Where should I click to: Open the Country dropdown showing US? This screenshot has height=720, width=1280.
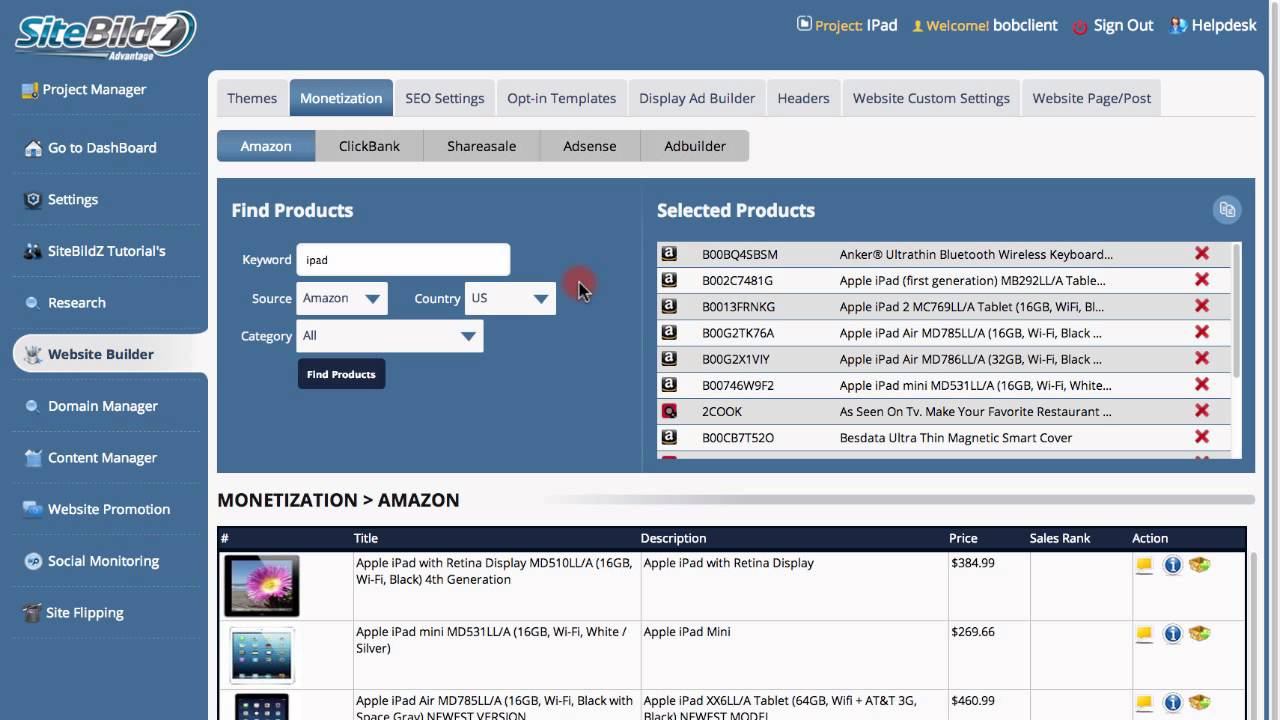pos(510,298)
